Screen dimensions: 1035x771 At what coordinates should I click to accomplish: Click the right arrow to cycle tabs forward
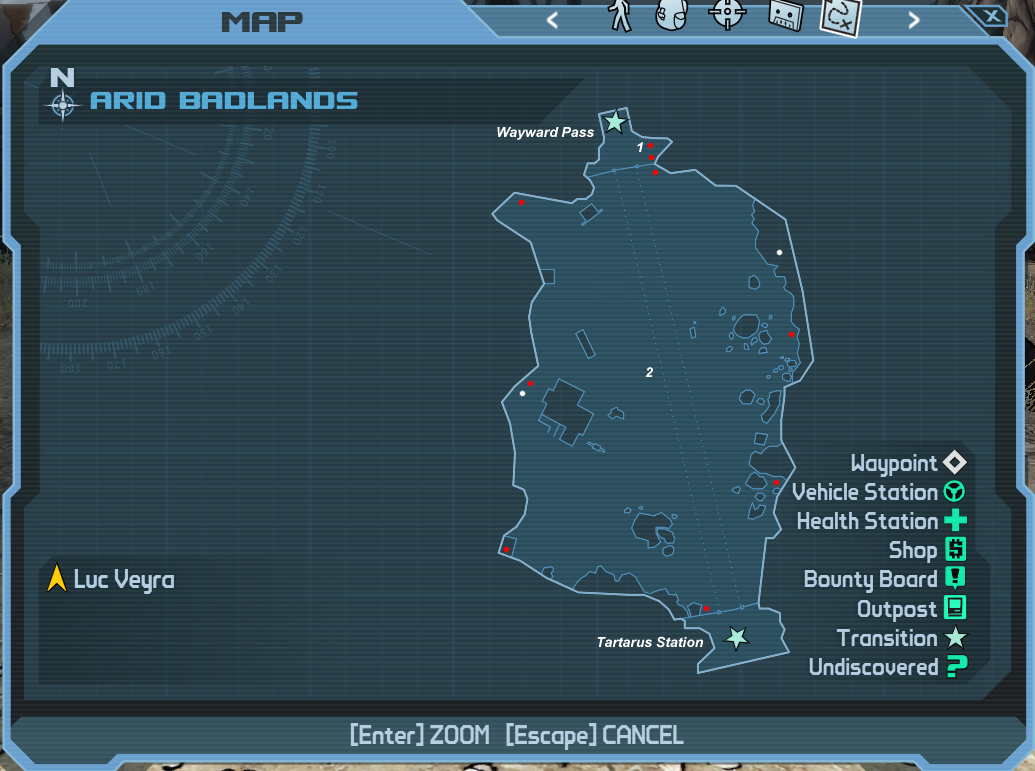pos(912,18)
